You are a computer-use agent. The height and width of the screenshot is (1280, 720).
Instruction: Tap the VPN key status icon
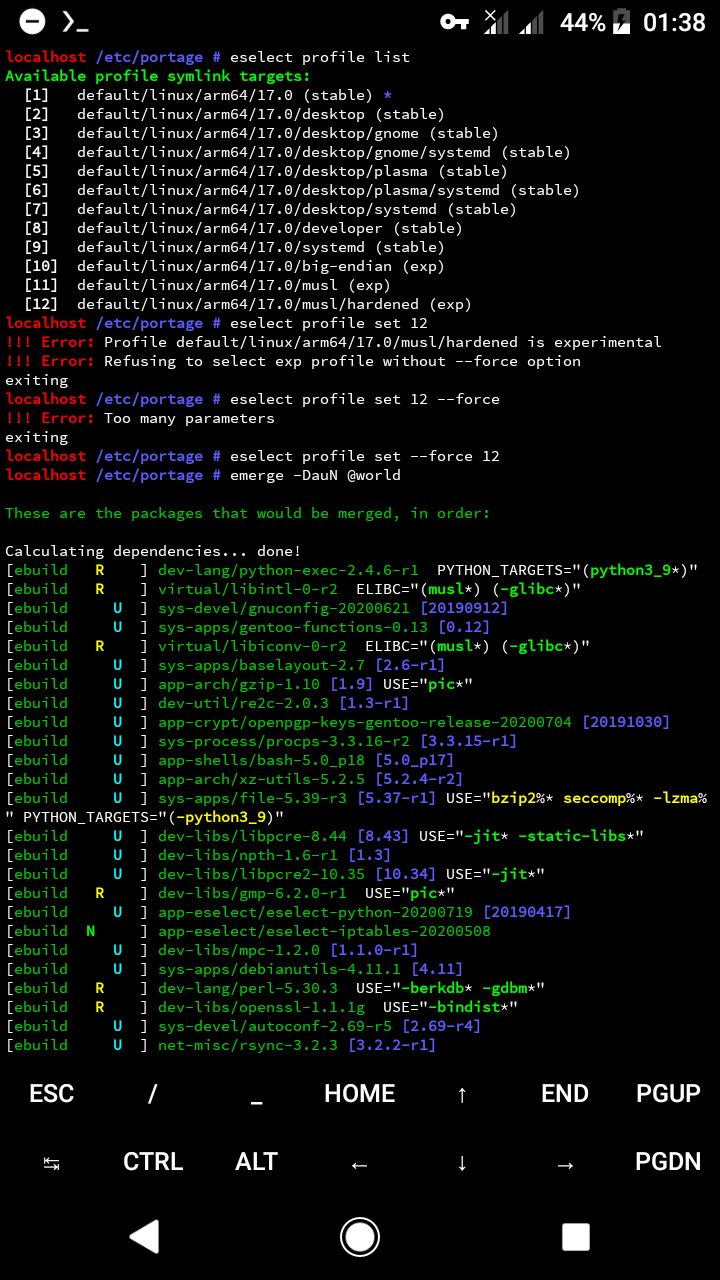pyautogui.click(x=455, y=22)
